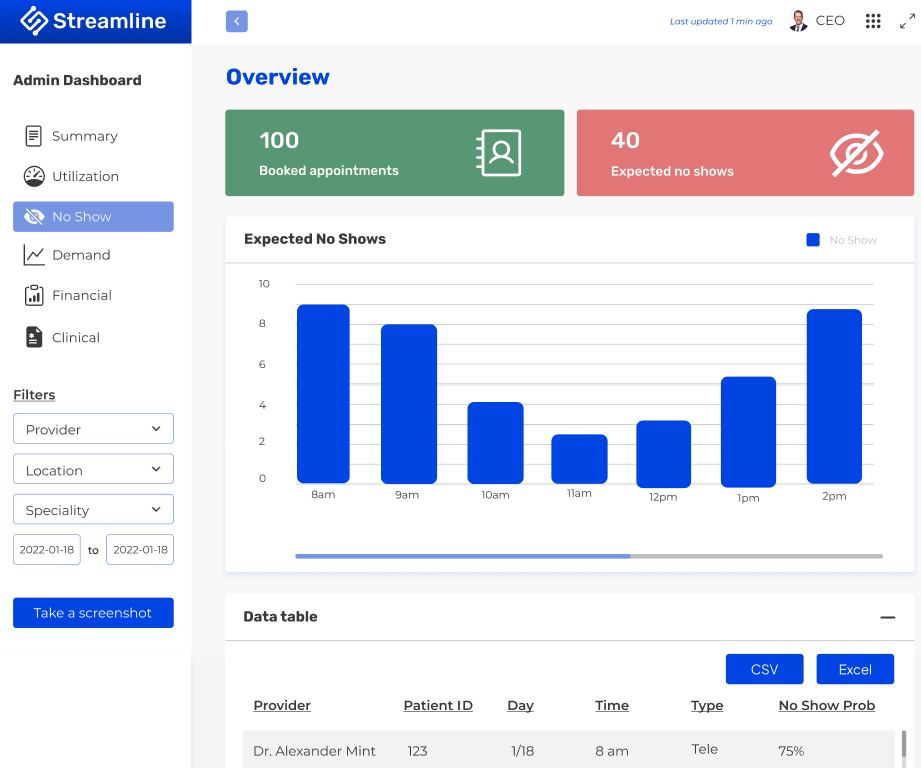Click the '1/18' day cell

[x=523, y=751]
